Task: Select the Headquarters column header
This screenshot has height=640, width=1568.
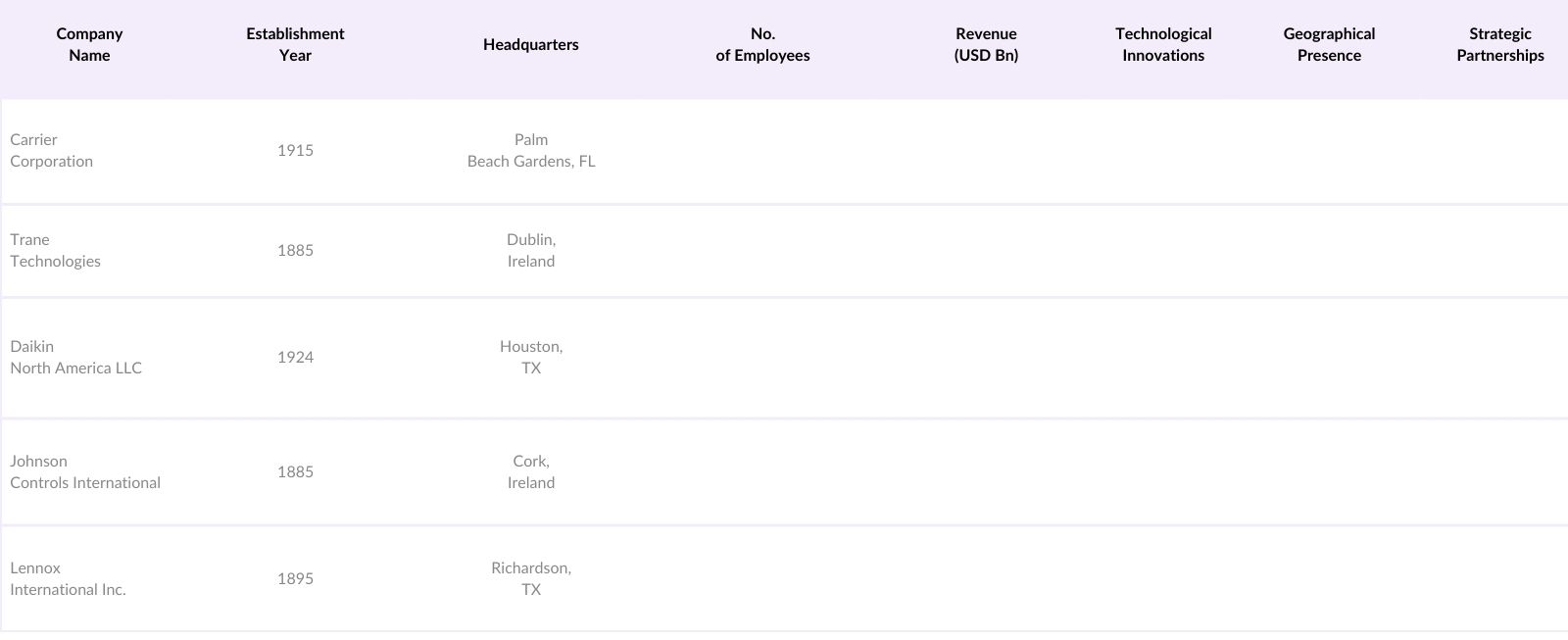Action: (x=530, y=45)
